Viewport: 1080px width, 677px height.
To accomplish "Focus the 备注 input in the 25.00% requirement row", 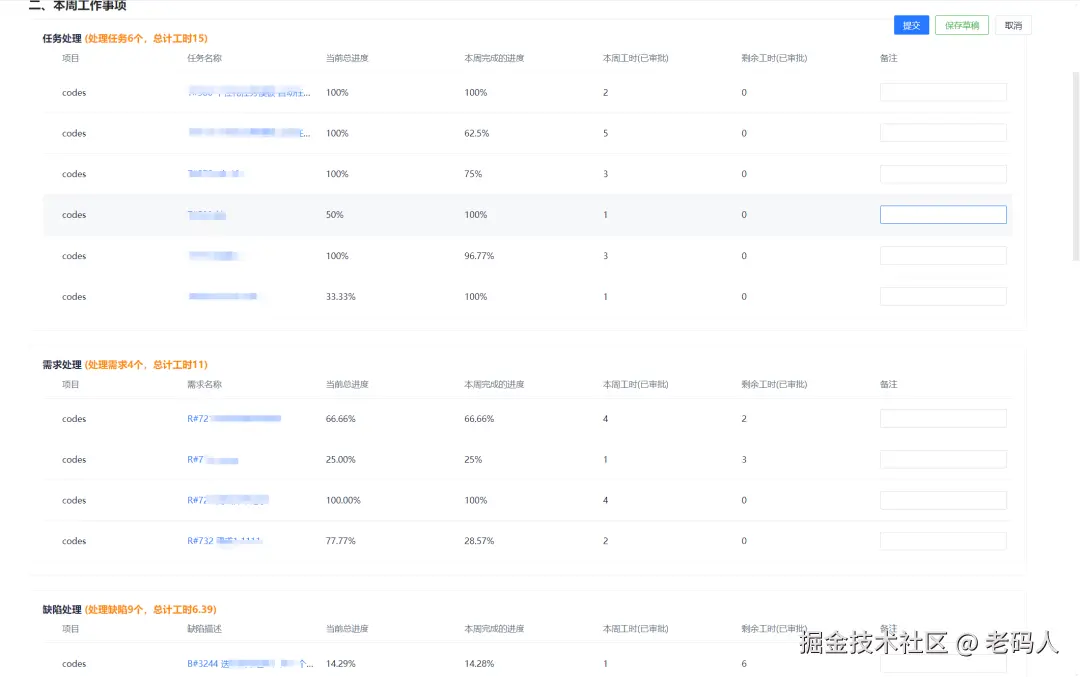I will click(943, 459).
